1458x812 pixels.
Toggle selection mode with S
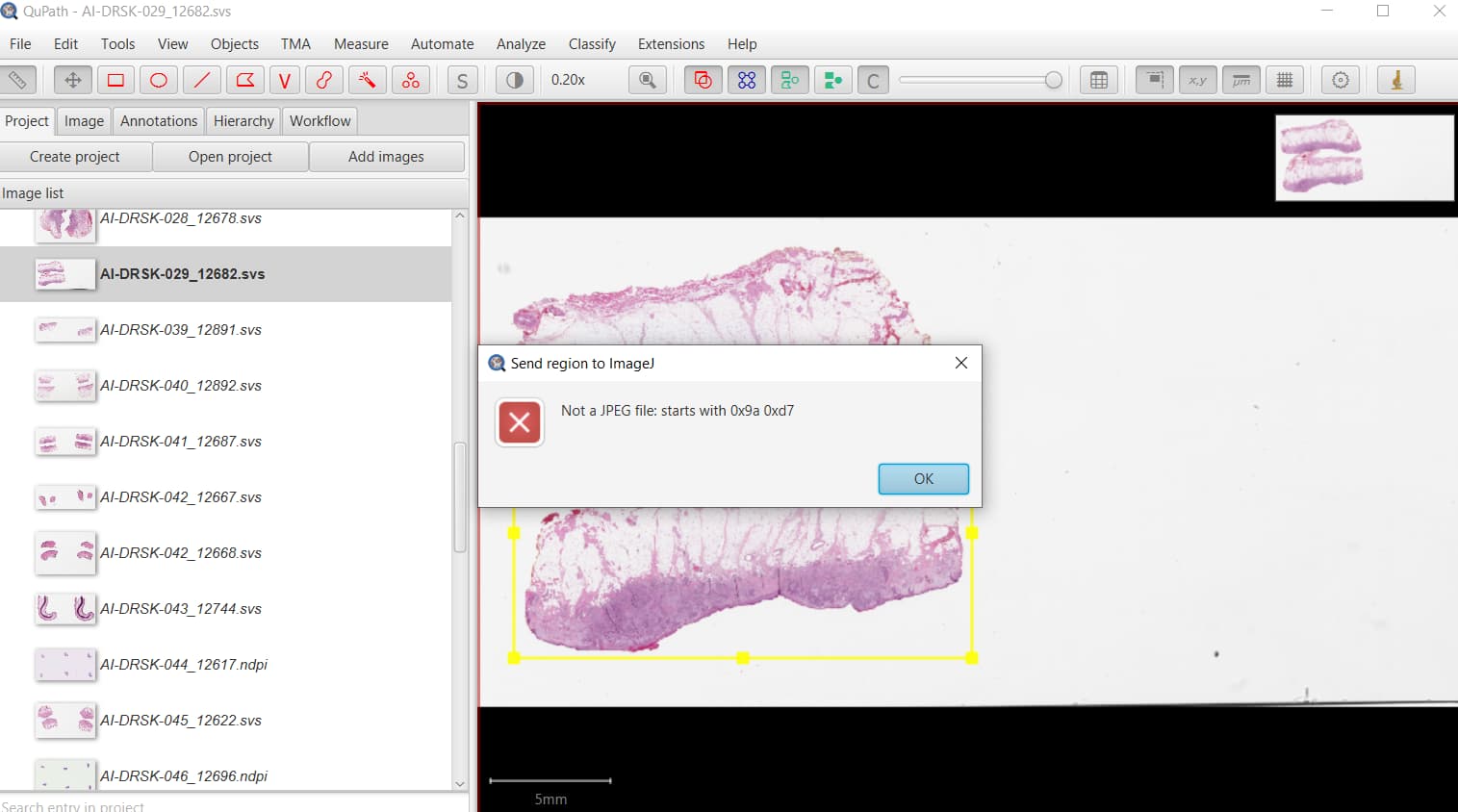point(462,80)
